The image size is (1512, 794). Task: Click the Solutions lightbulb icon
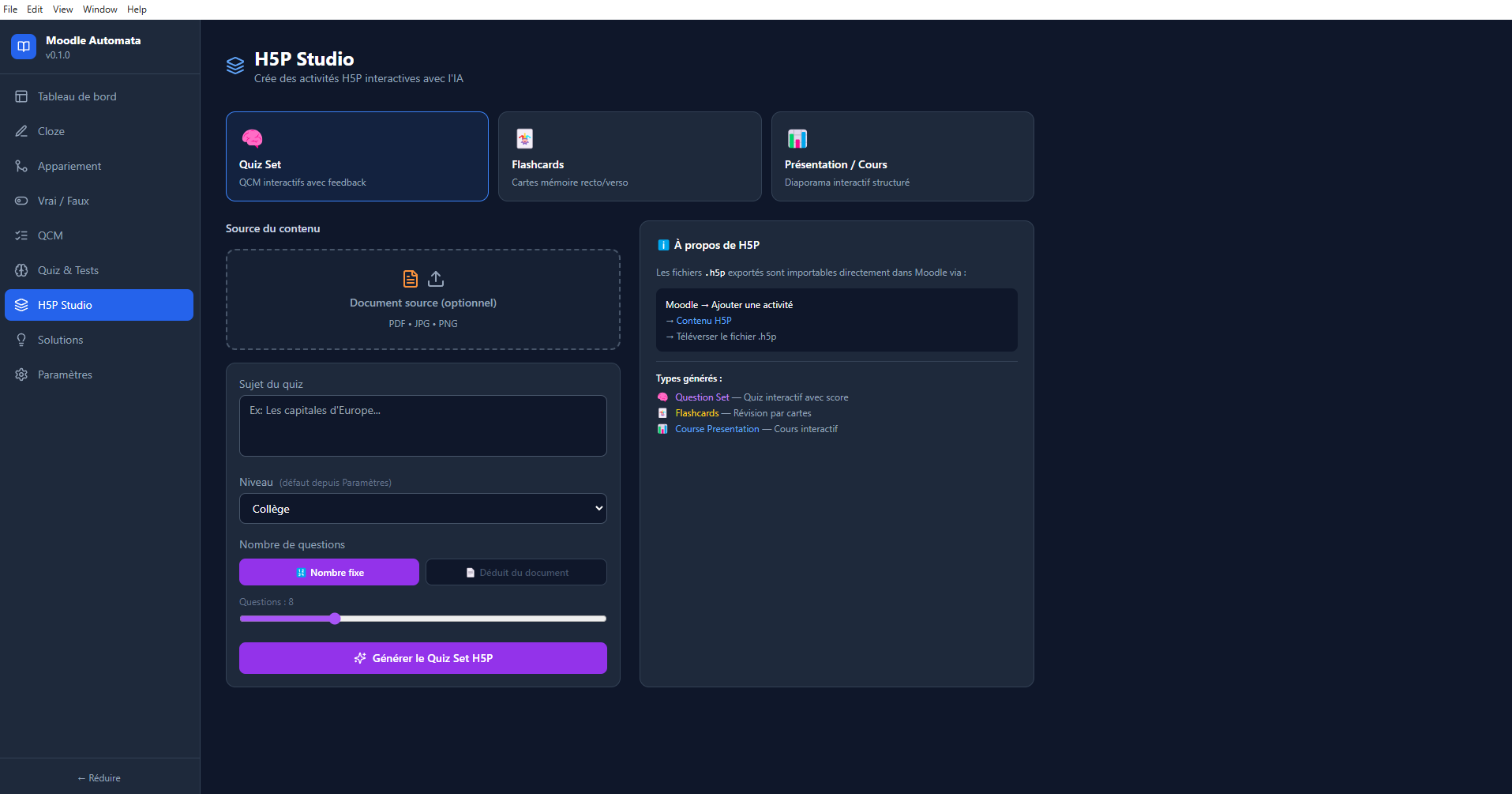21,340
